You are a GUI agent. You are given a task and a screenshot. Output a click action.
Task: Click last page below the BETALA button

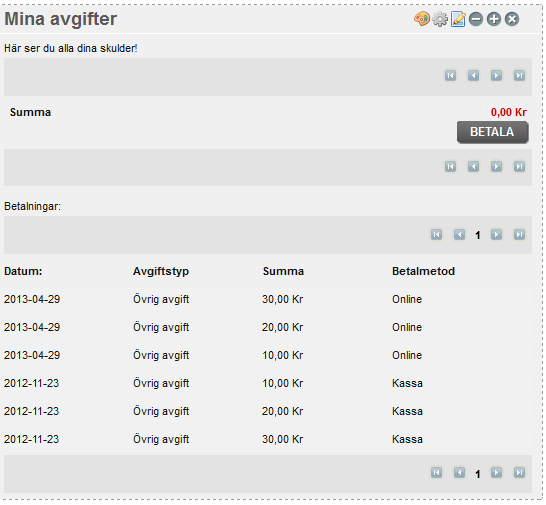[519, 166]
